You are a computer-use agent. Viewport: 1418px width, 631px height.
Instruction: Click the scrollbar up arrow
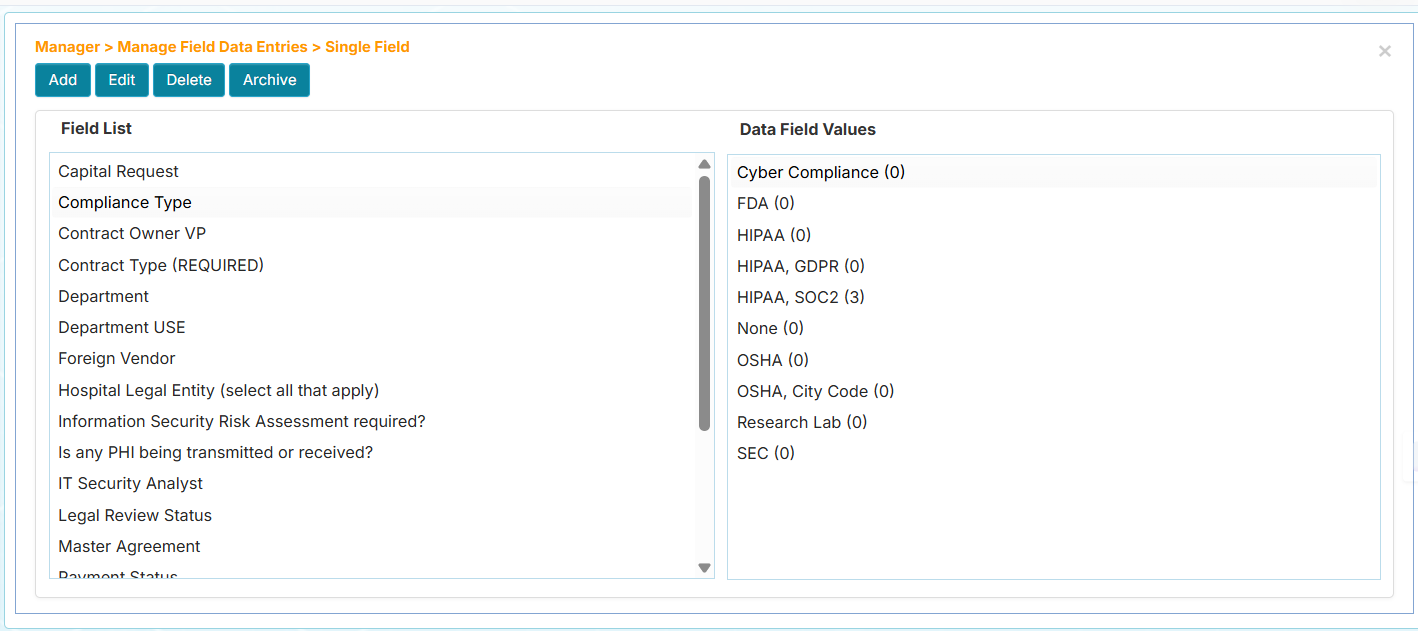pyautogui.click(x=704, y=160)
